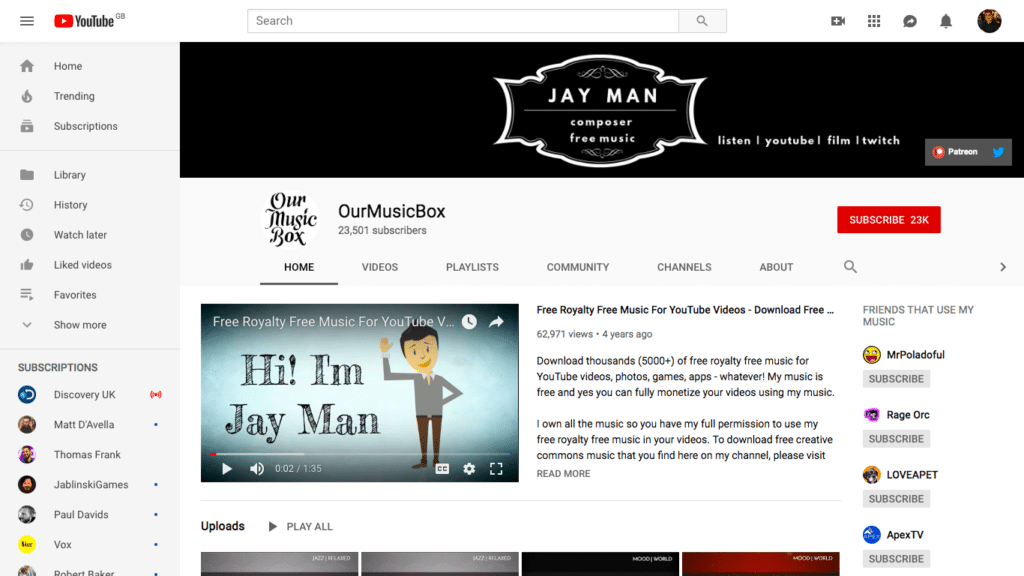Subscribe to OurMusicBox with red button

[x=889, y=220]
